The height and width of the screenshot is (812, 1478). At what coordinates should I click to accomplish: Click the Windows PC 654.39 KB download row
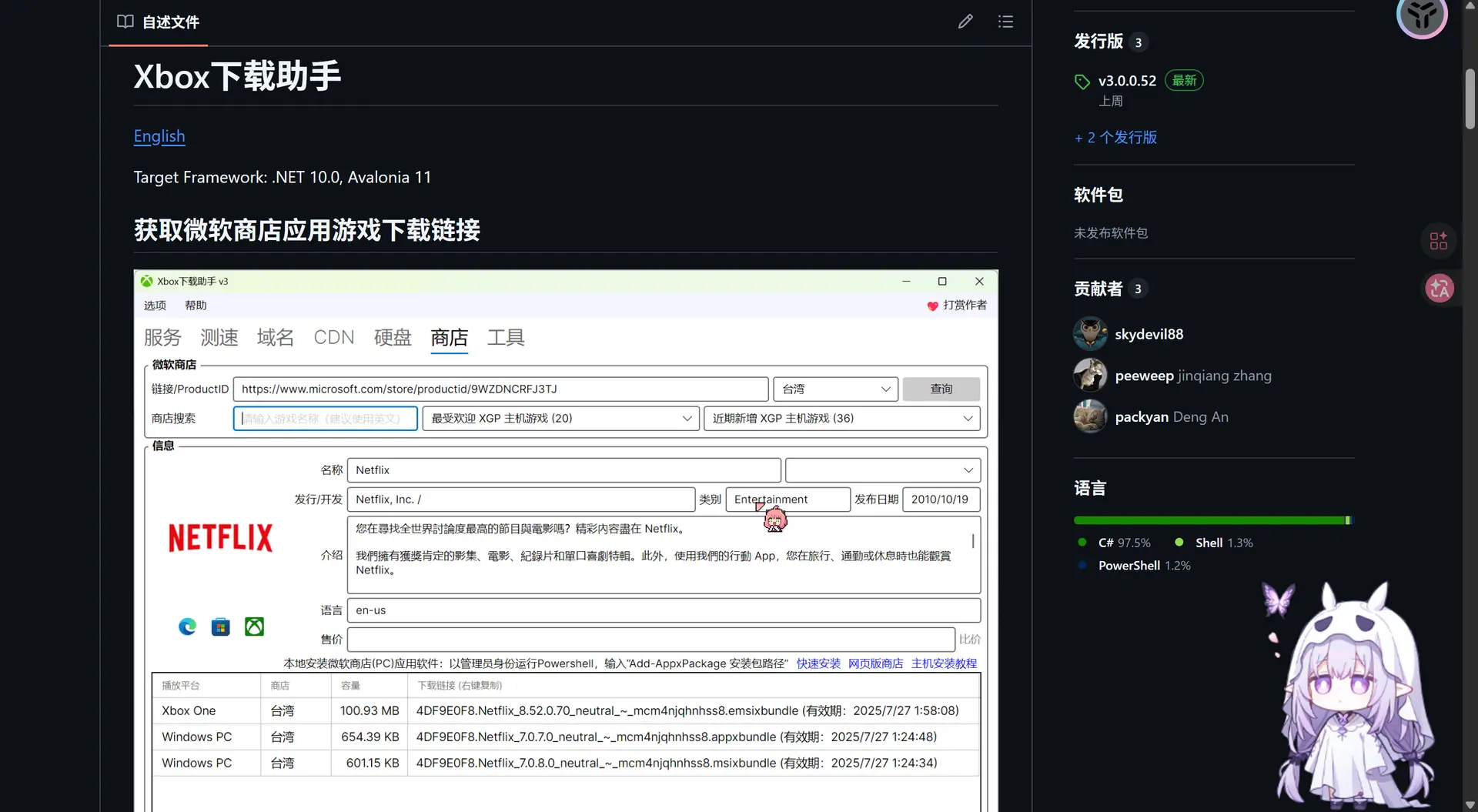coord(566,737)
